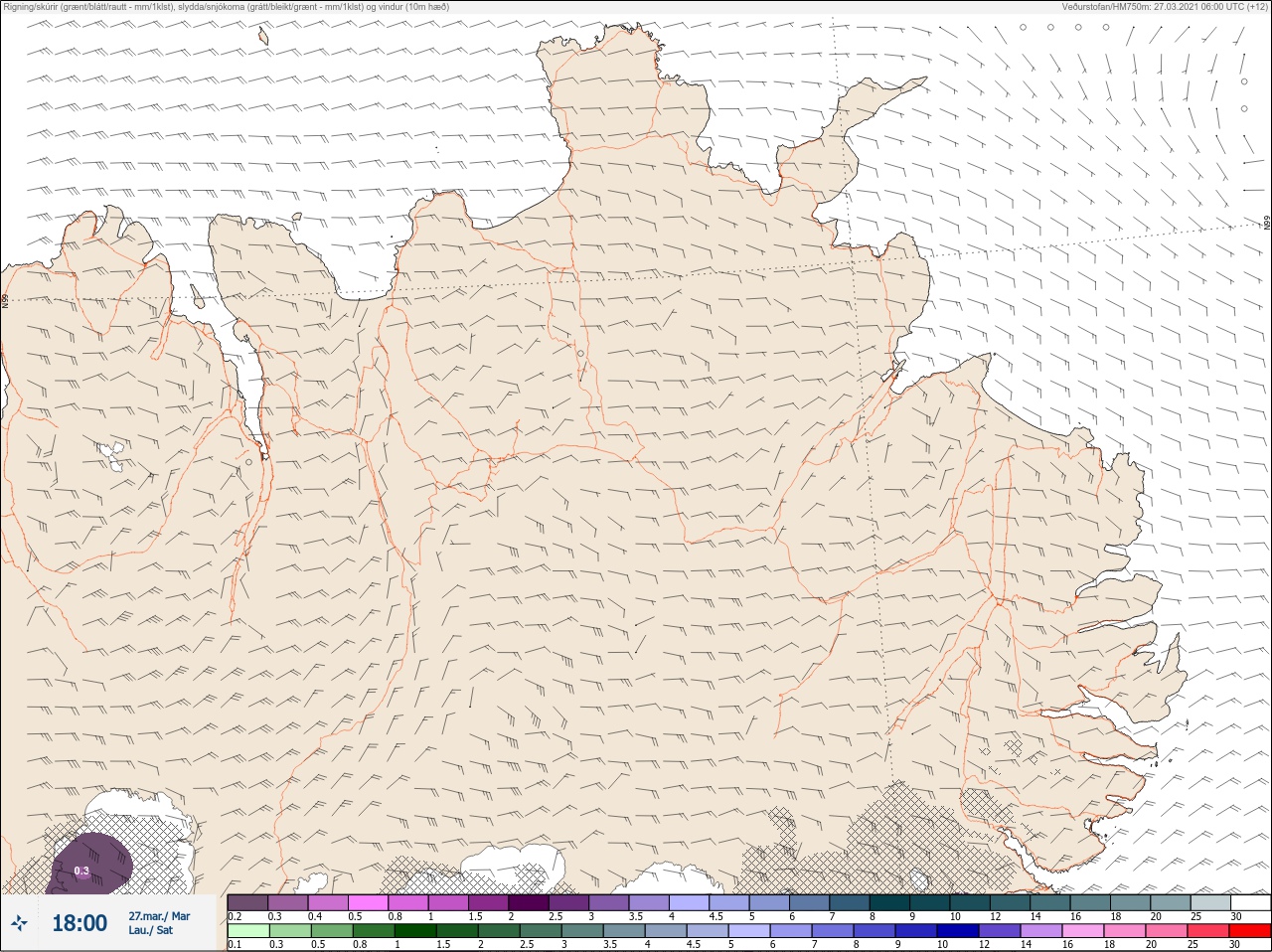Click the 0.1 label on the rain legend
Screen dimensions: 1272x952
coord(235,944)
